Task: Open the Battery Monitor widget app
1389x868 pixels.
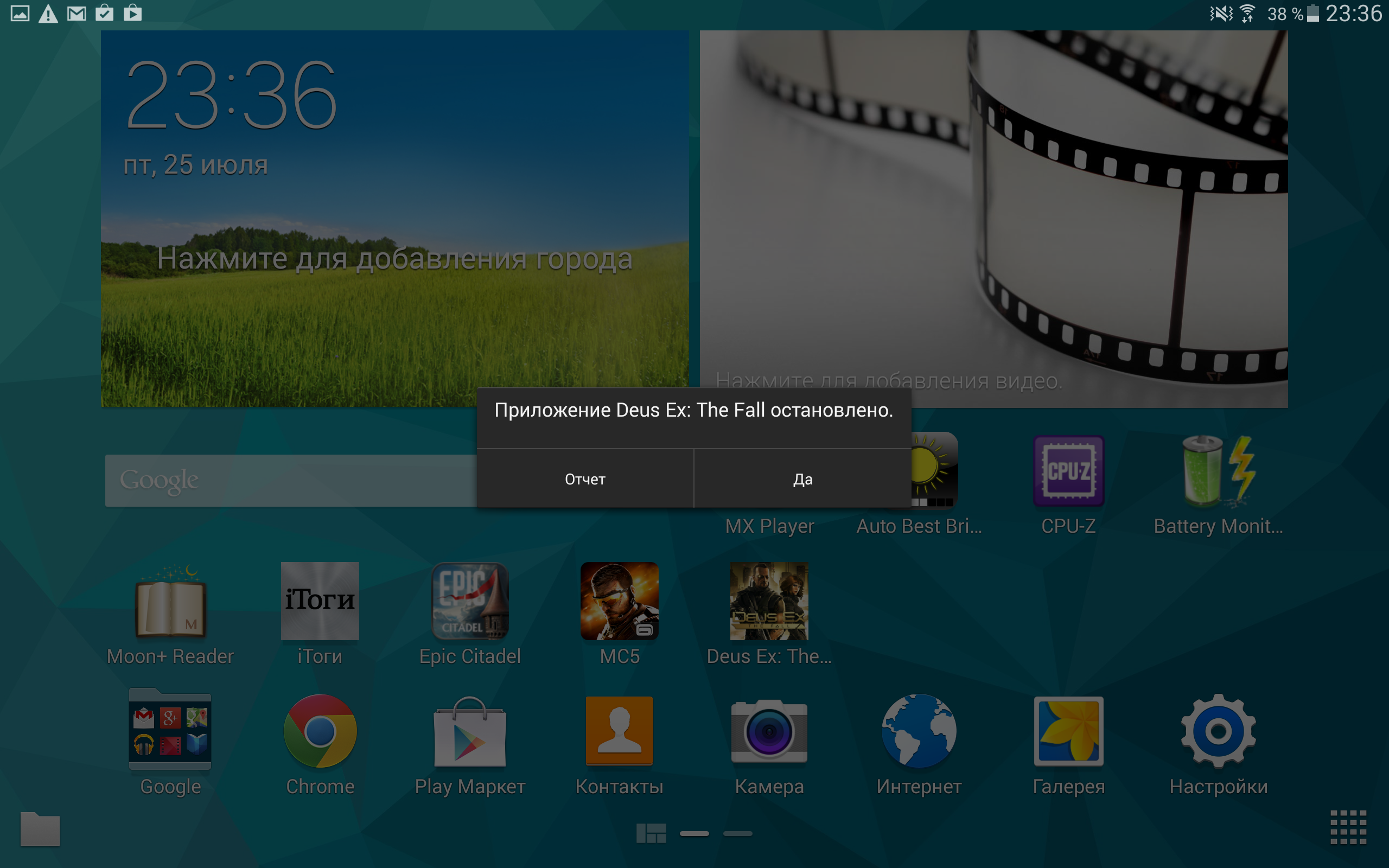Action: (x=1218, y=471)
